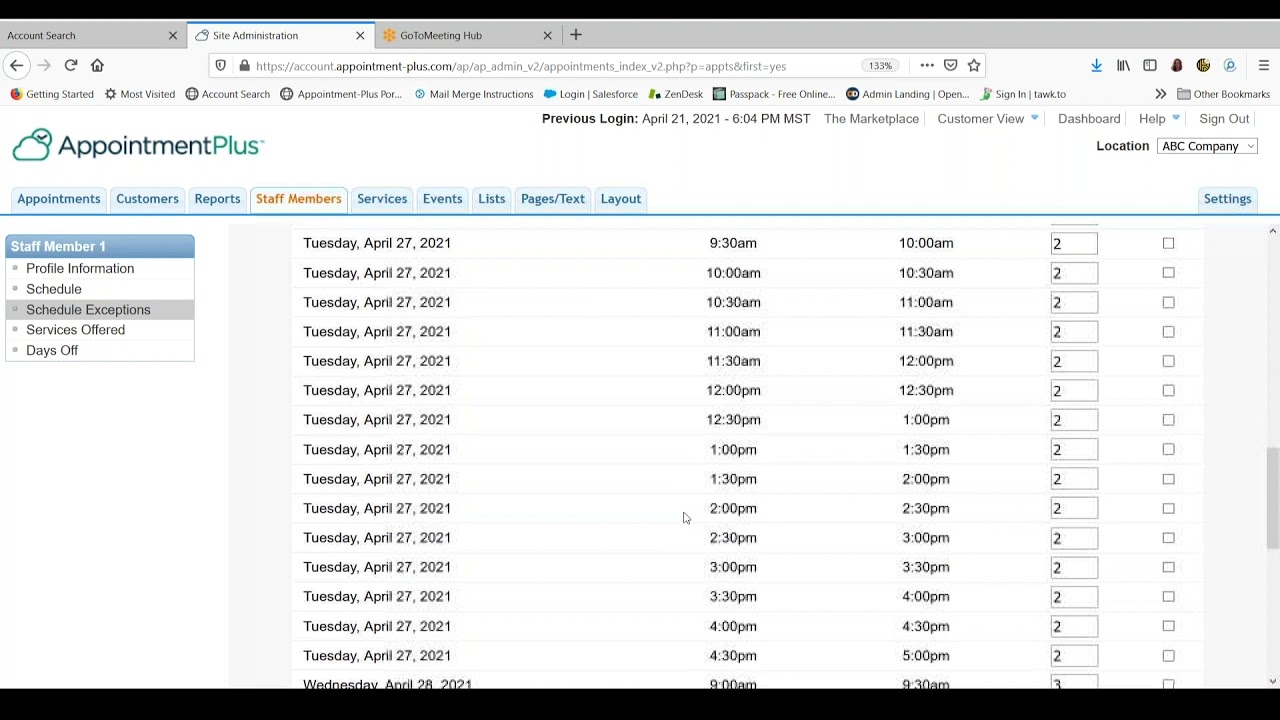Close the Site Administration tab

click(360, 35)
